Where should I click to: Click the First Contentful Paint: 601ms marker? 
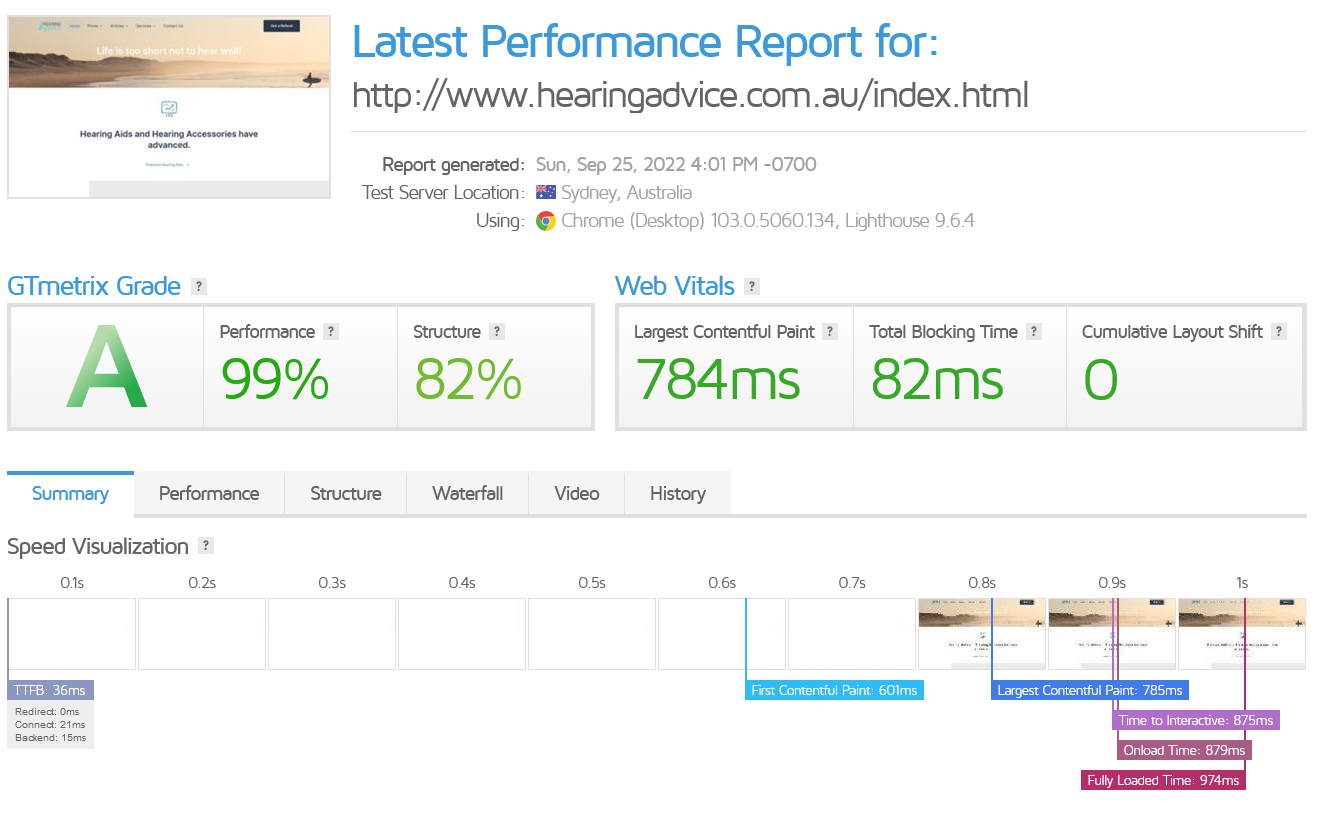point(834,690)
